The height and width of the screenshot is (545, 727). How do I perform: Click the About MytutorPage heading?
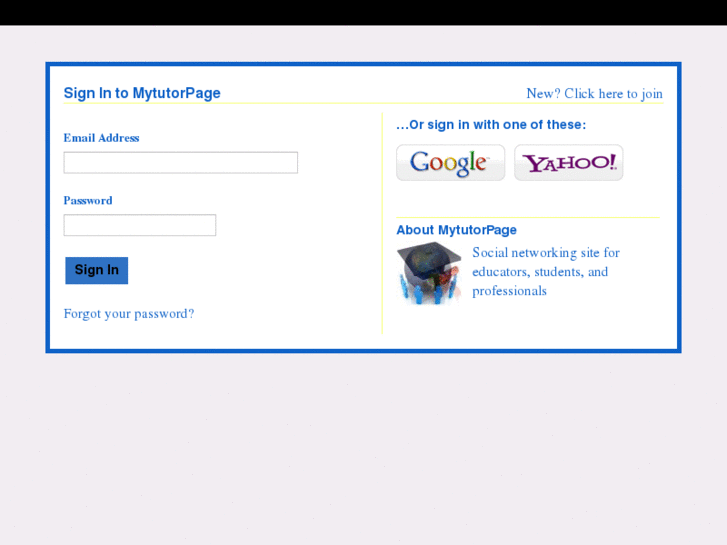click(456, 230)
